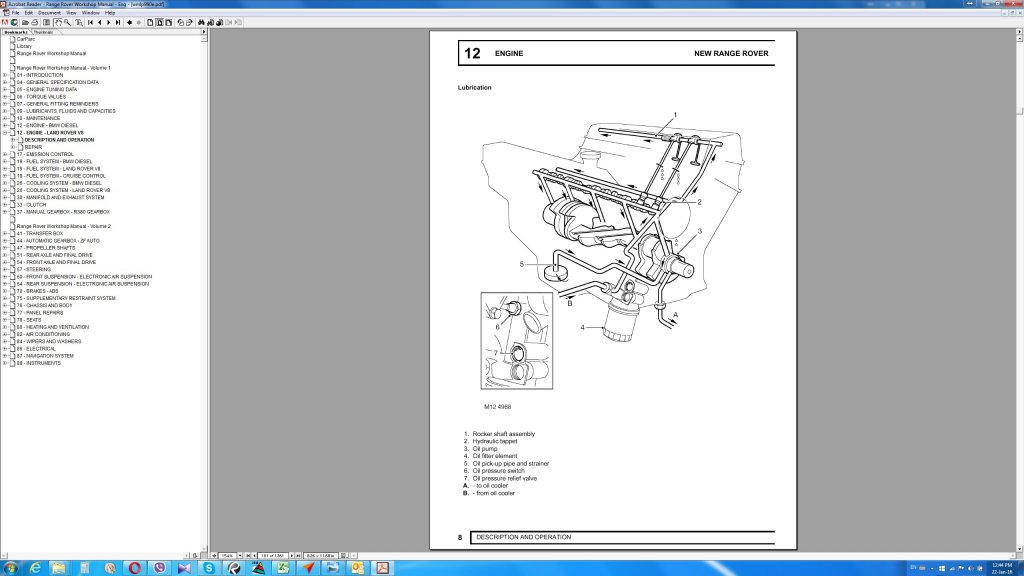Click the Adobe web icon in toolbar
Viewport: 1024px width, 576px height.
14,22
